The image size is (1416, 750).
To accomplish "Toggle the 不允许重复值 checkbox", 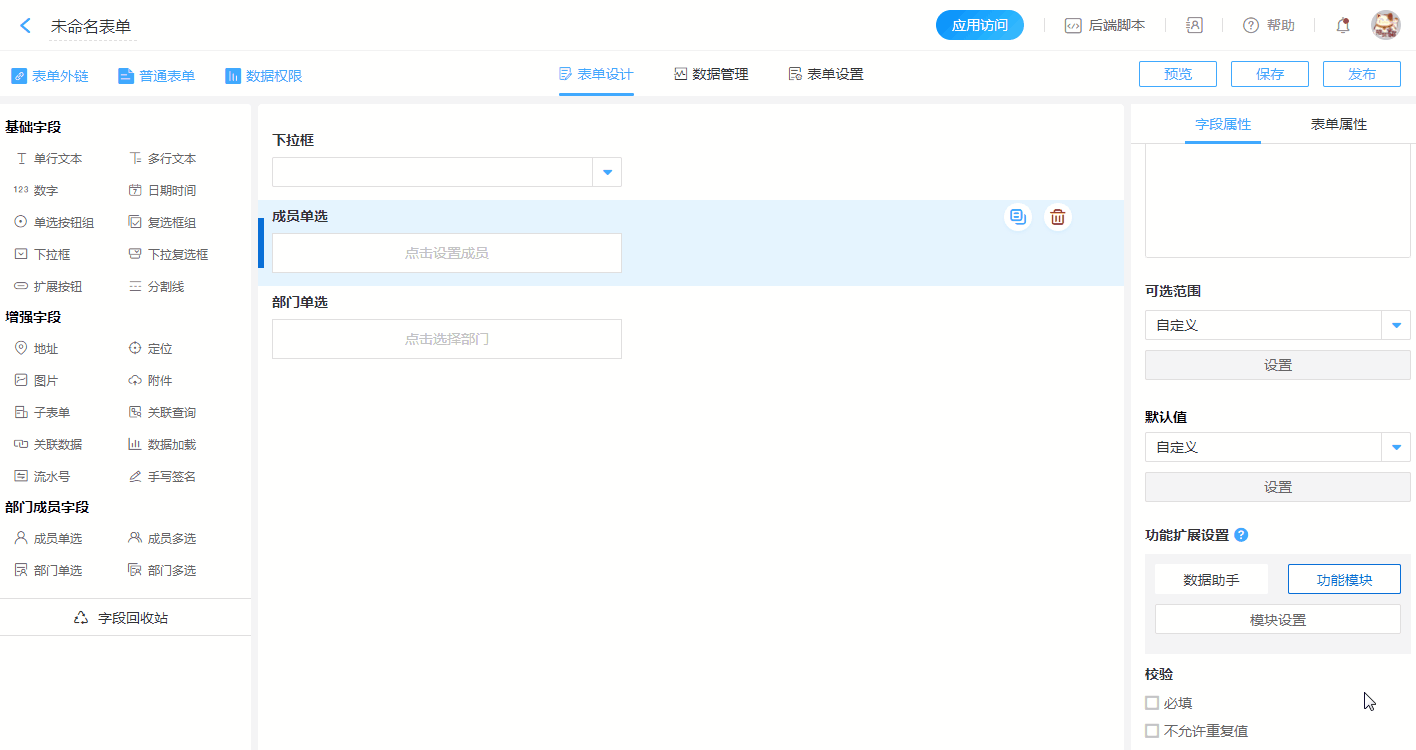I will 1152,731.
